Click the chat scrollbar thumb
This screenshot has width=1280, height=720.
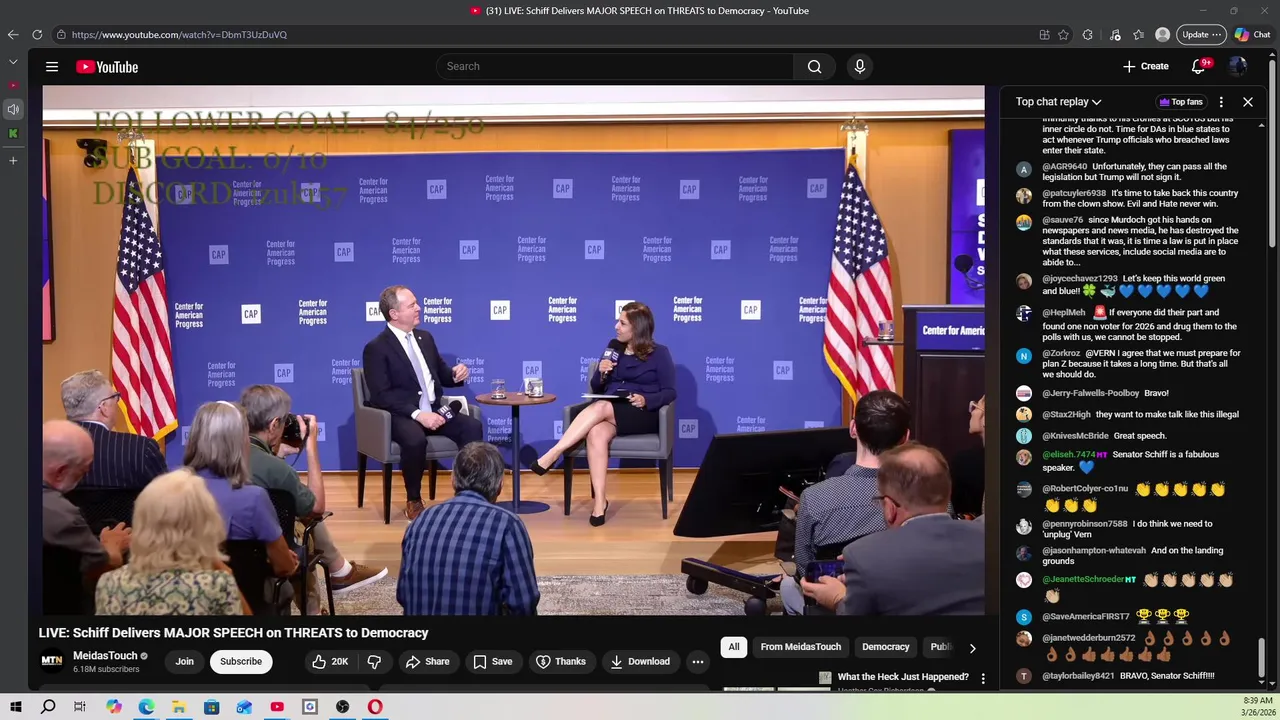[x=1261, y=660]
